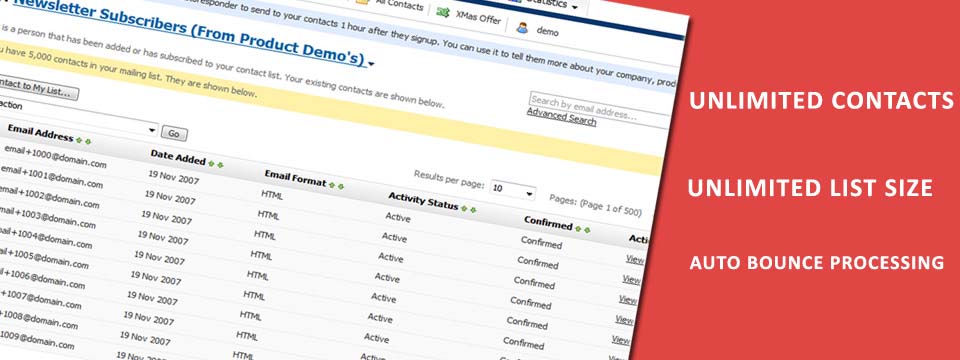This screenshot has height=360, width=960.
Task: Expand arrow after Newsletter Subscribers title
Action: (x=371, y=63)
